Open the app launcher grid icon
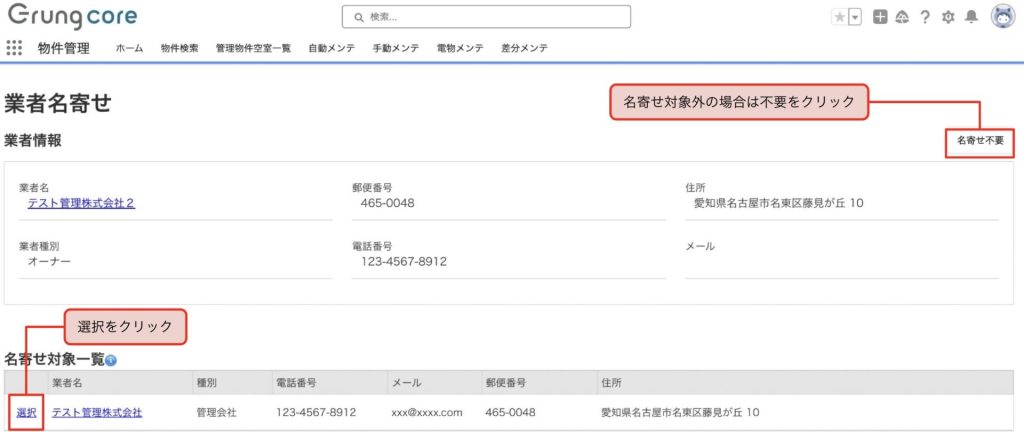Viewport: 1024px width, 432px height. point(14,48)
